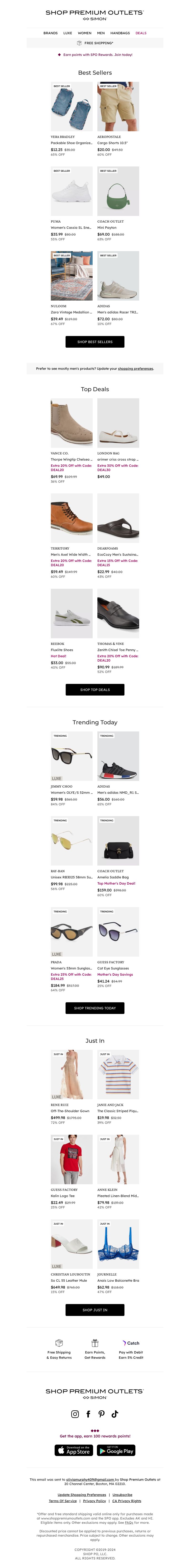Select the Deals navigation link

141,33
